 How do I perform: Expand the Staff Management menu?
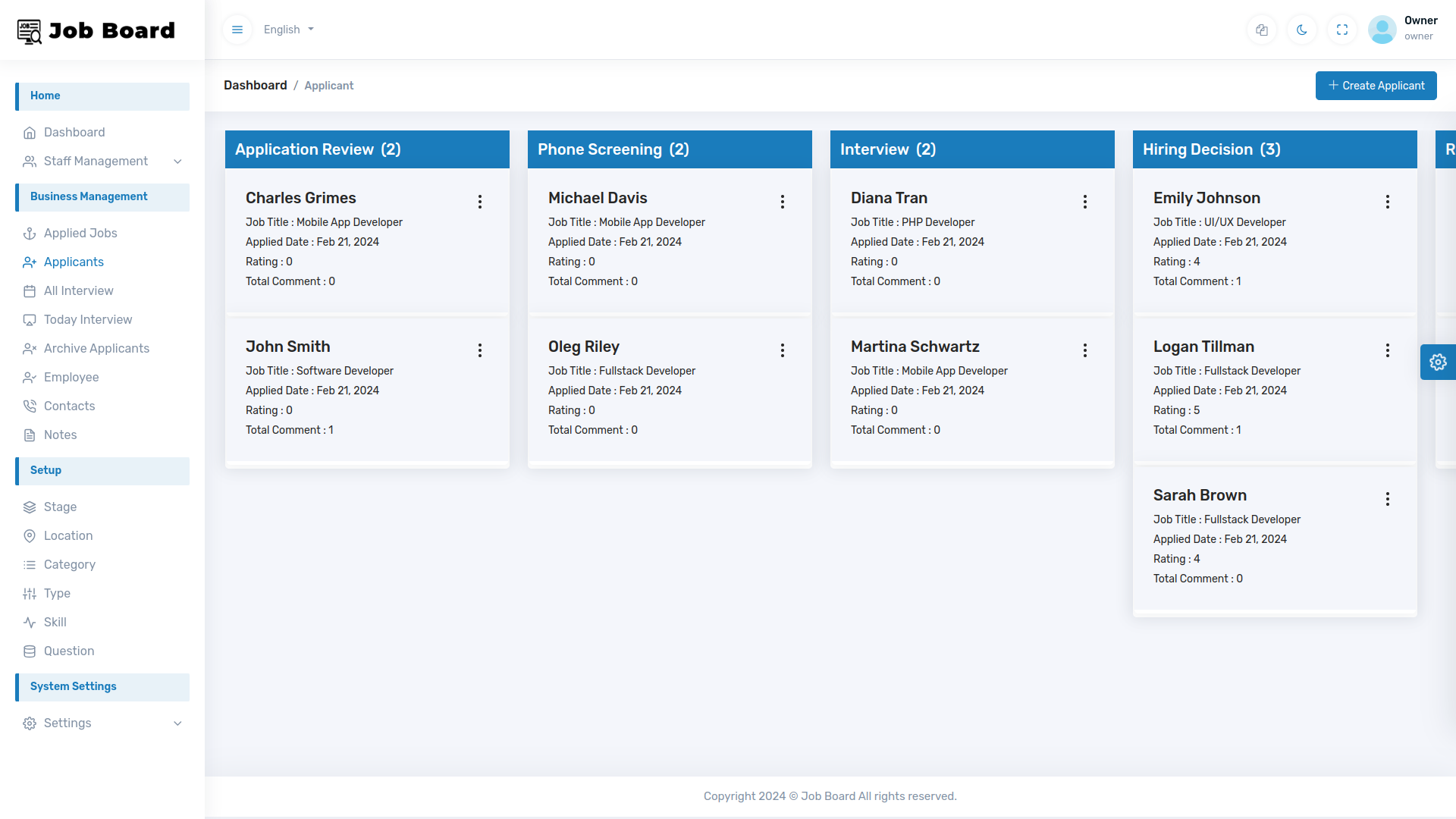click(96, 161)
